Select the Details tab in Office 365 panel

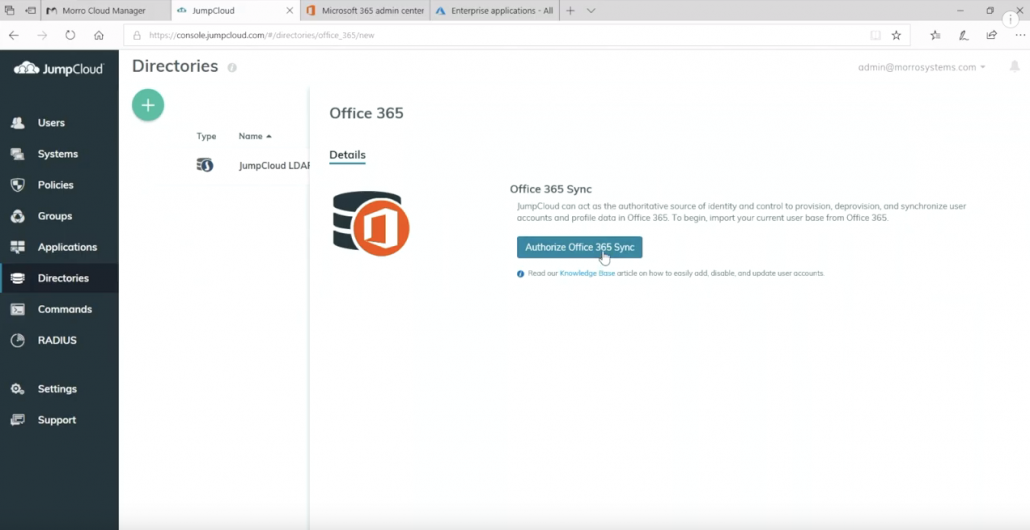tap(347, 155)
